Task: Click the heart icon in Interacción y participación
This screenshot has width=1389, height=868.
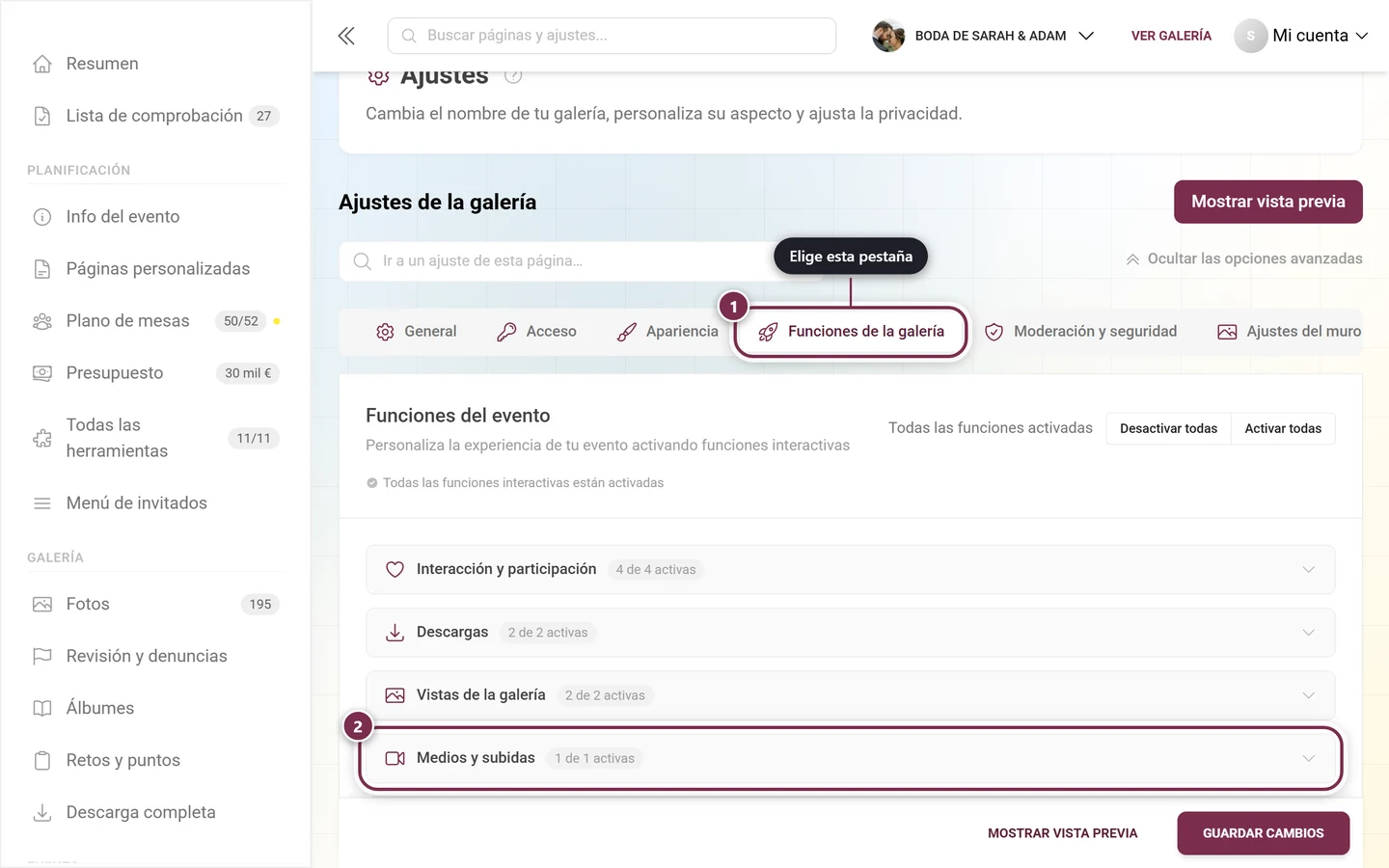Action: pyautogui.click(x=395, y=570)
